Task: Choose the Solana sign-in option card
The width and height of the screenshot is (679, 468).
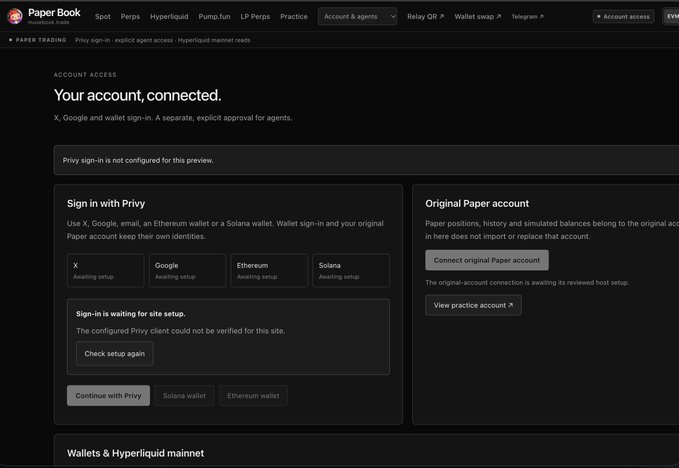Action: (351, 271)
